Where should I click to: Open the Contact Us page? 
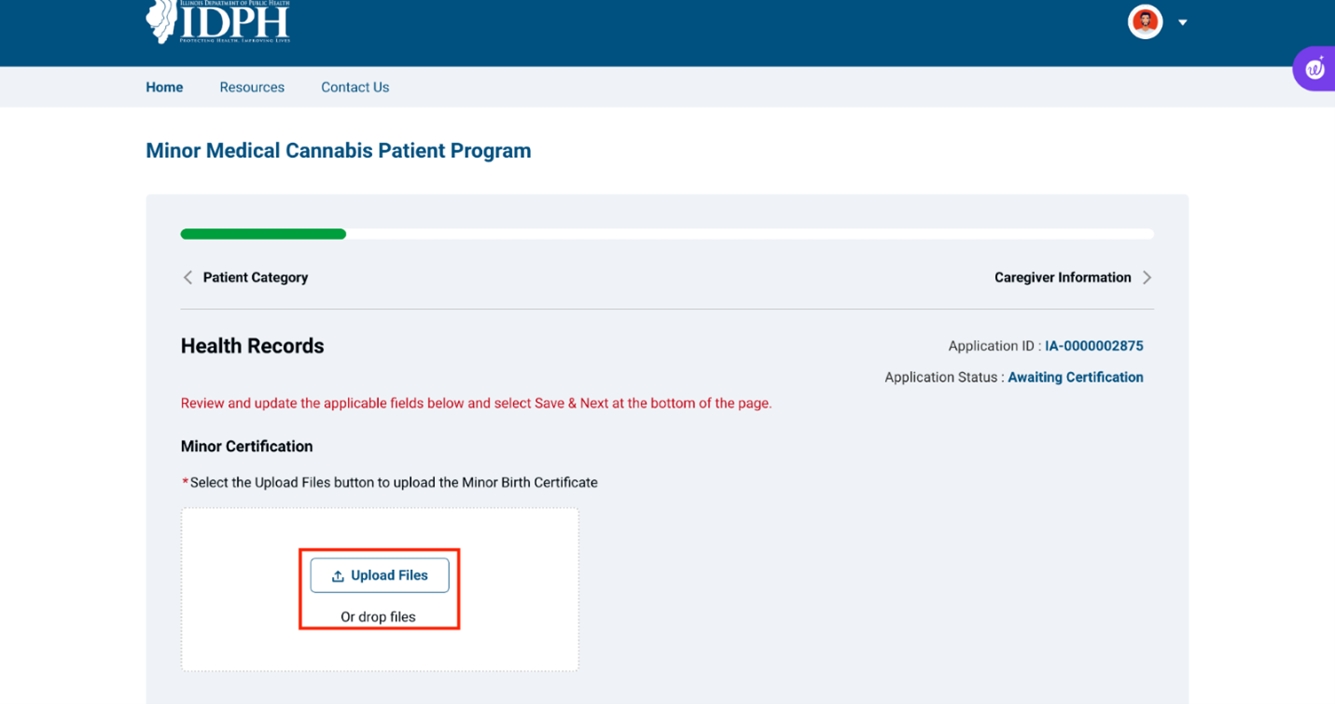pyautogui.click(x=355, y=87)
